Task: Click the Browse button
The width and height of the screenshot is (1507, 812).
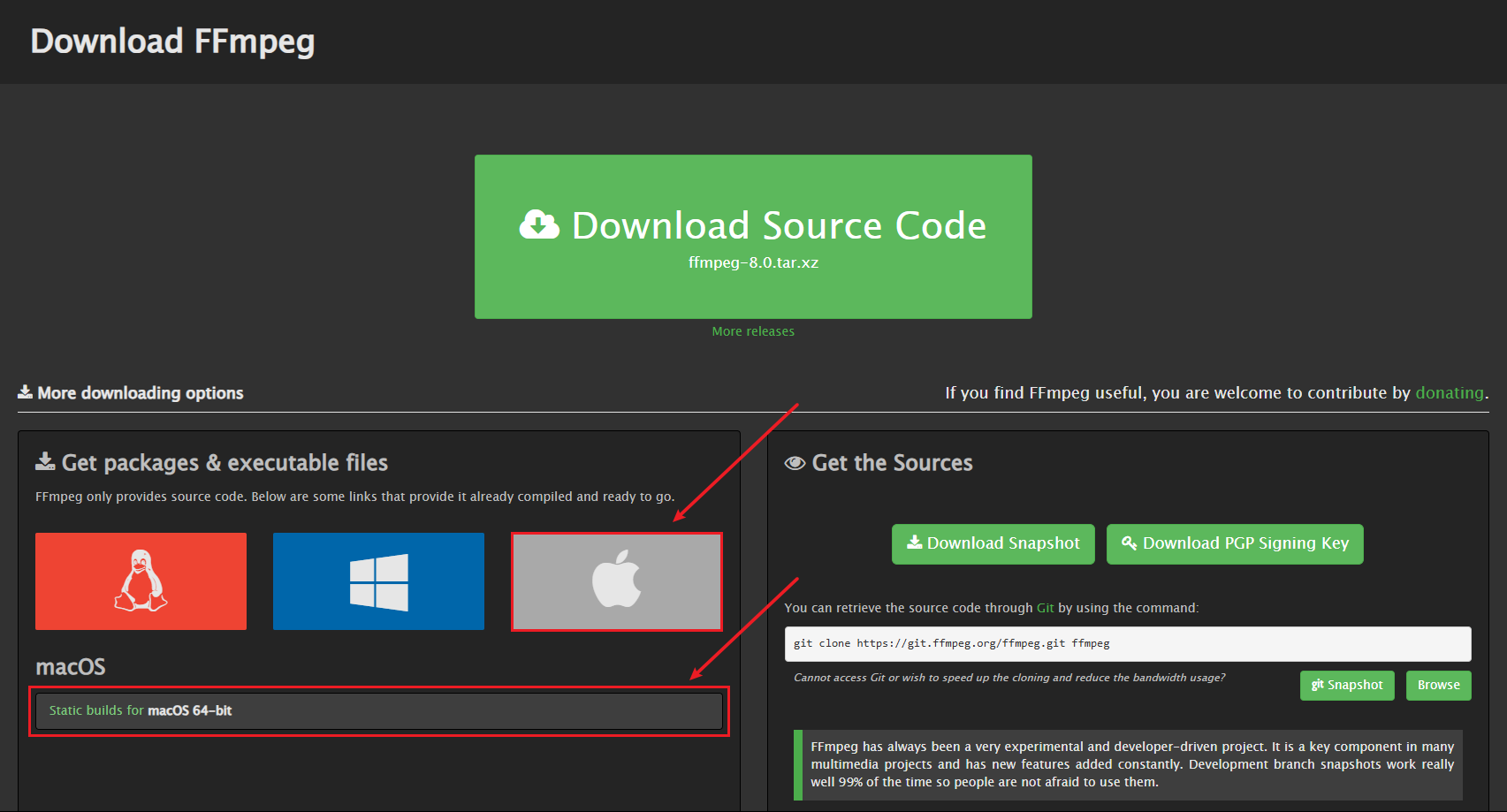Action: [x=1438, y=685]
